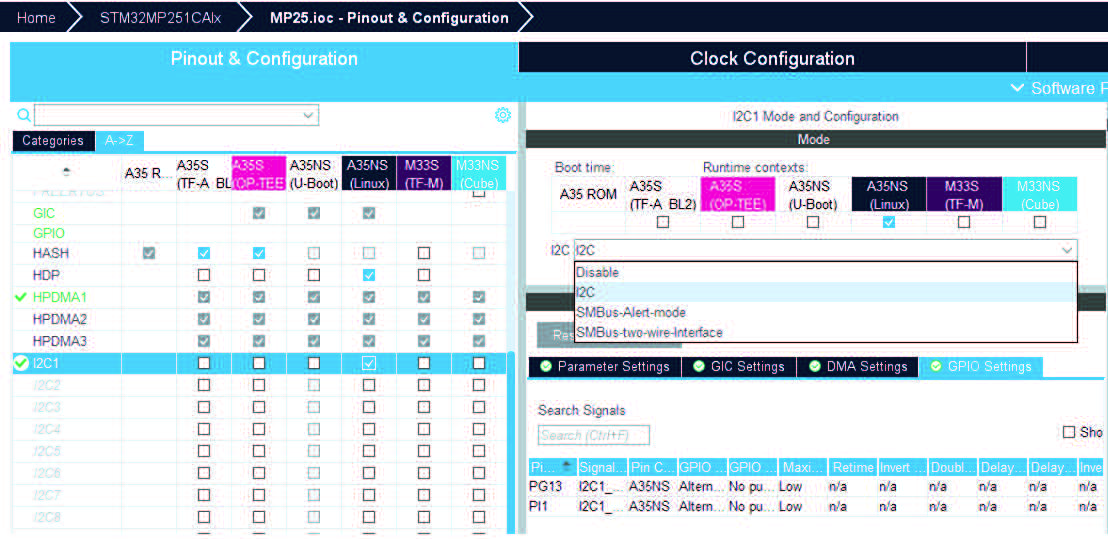Switch to the Clock Configuration tab
This screenshot has width=1108, height=539.
pos(772,58)
